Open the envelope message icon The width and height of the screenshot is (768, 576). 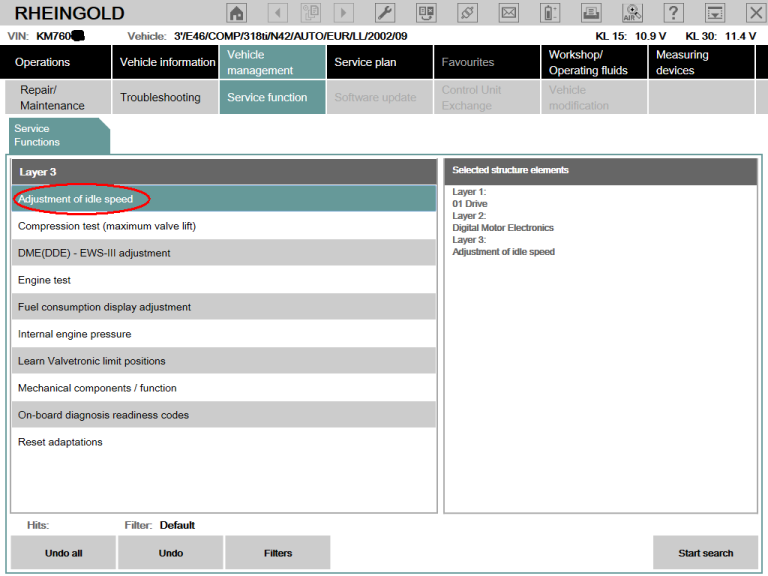tap(508, 13)
